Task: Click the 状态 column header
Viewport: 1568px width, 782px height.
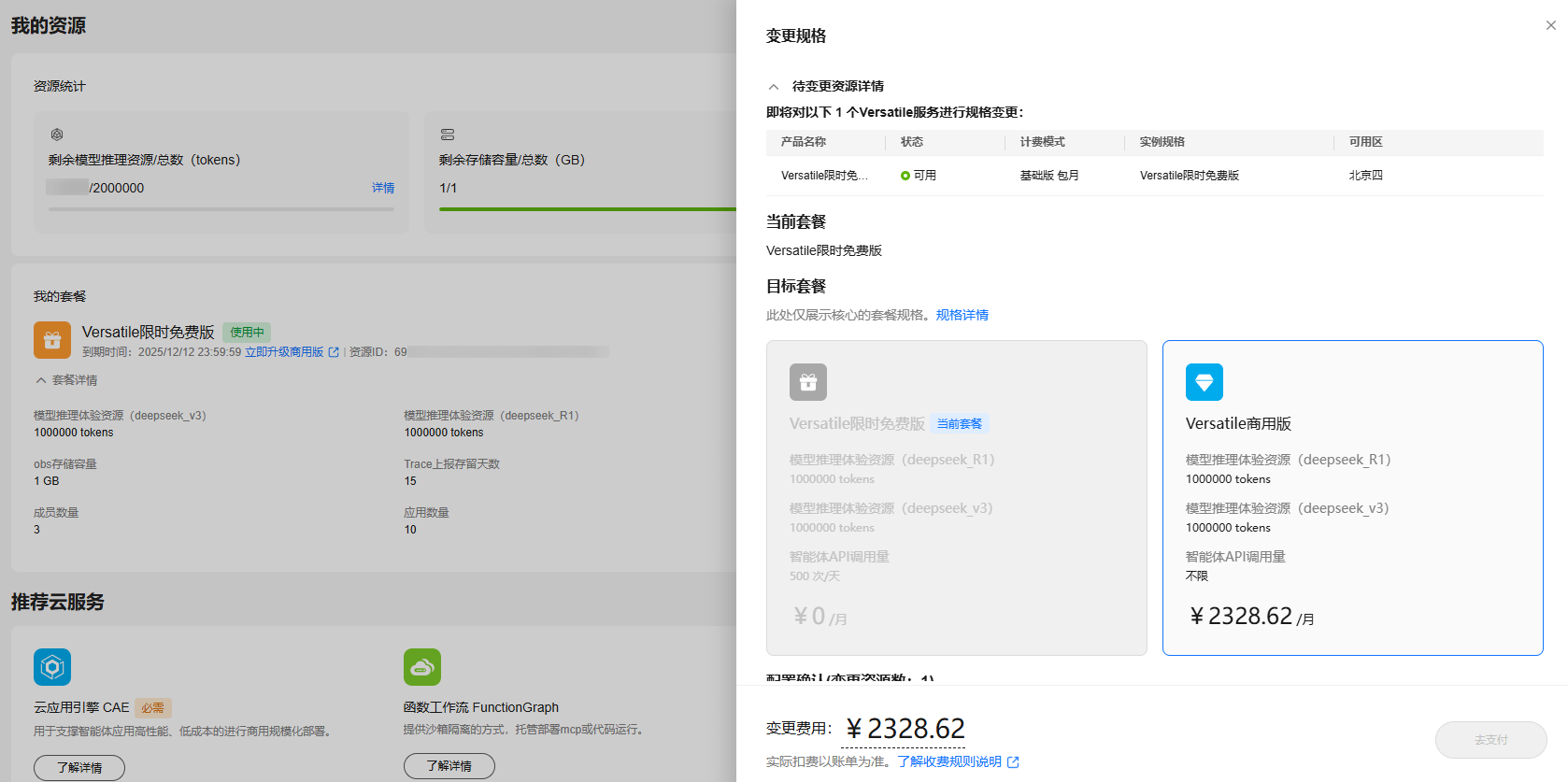Action: [912, 142]
